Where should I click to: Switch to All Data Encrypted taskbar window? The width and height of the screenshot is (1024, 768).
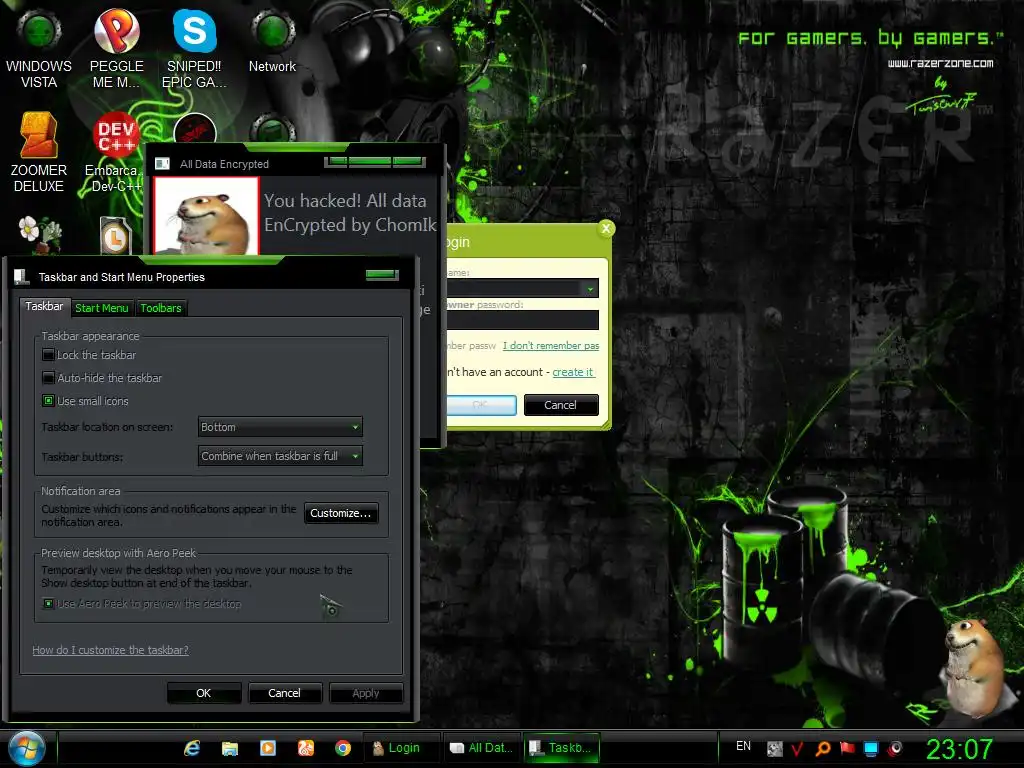click(x=482, y=748)
